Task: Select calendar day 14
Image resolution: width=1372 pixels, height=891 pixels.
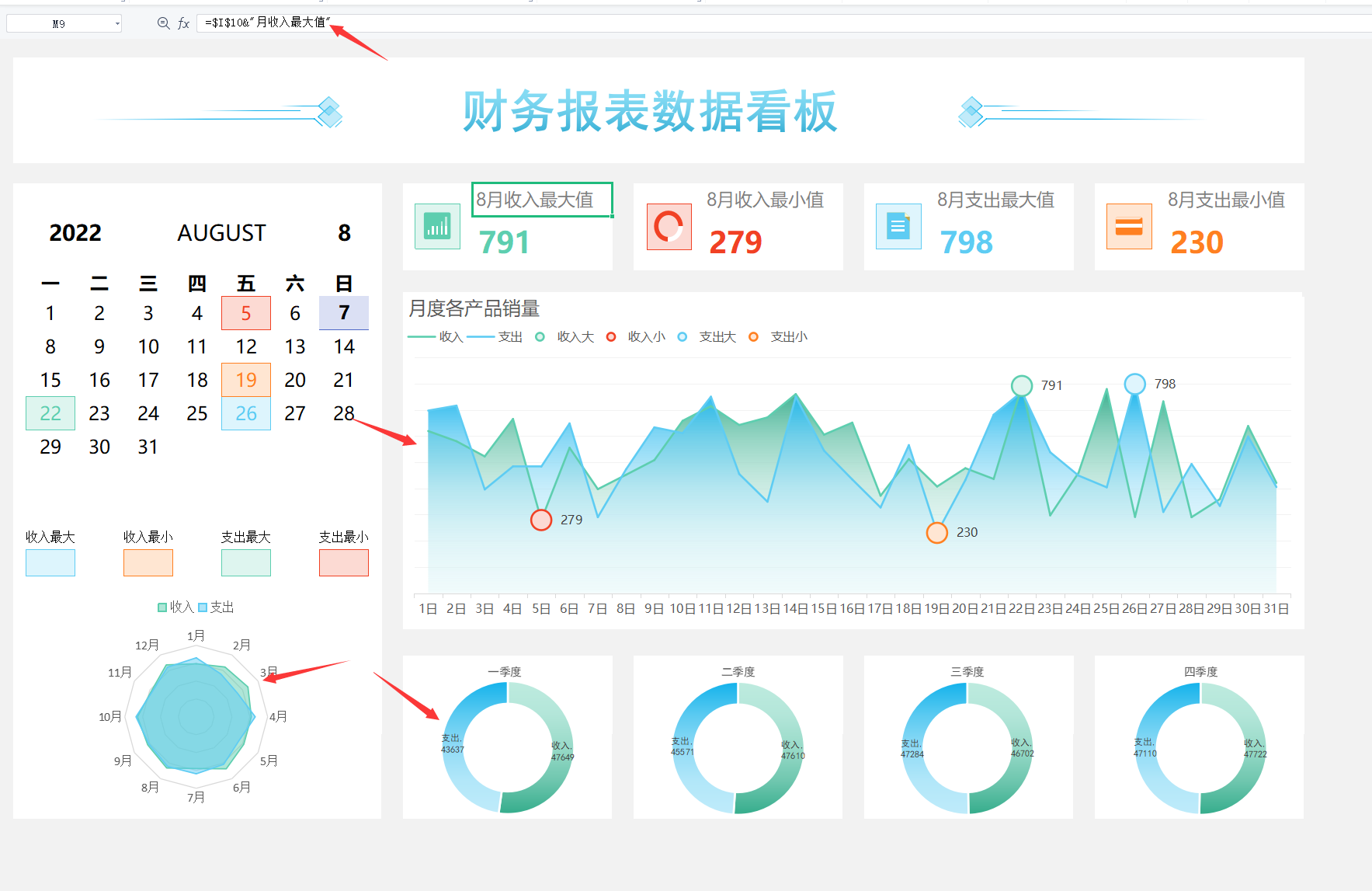Action: (x=344, y=346)
